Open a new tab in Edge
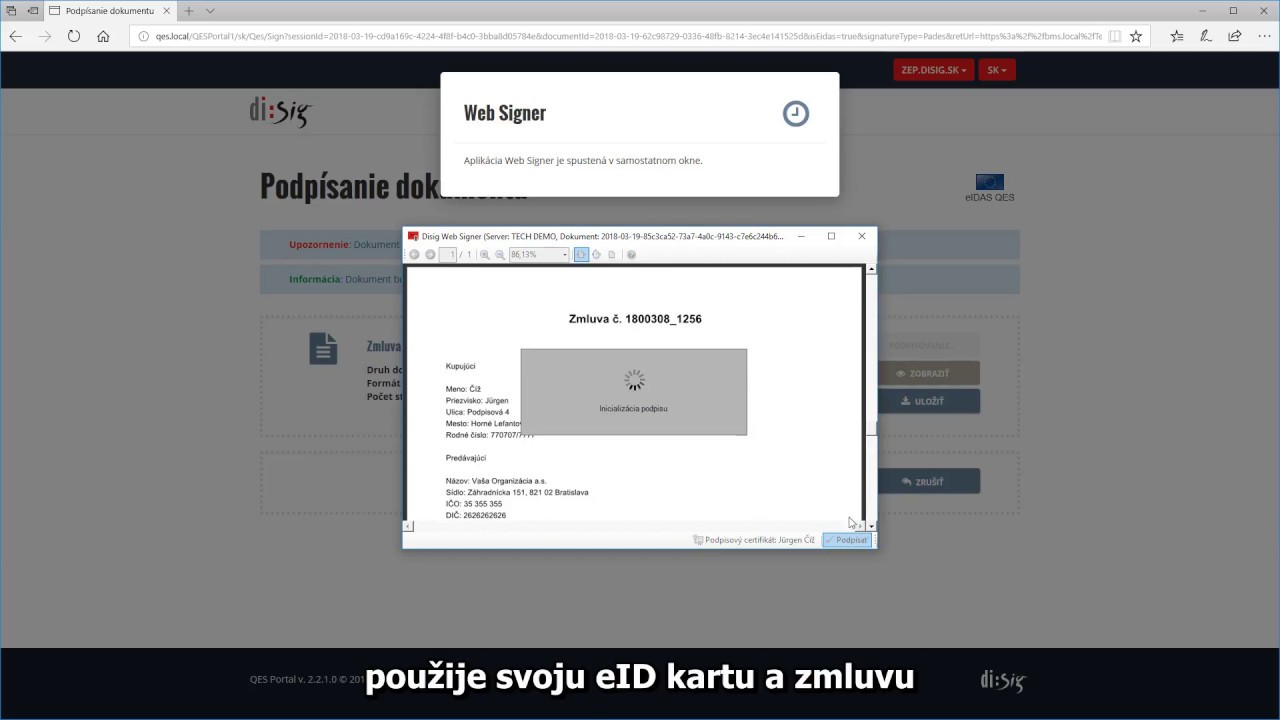Screen dimensions: 1280x720 coord(189,11)
